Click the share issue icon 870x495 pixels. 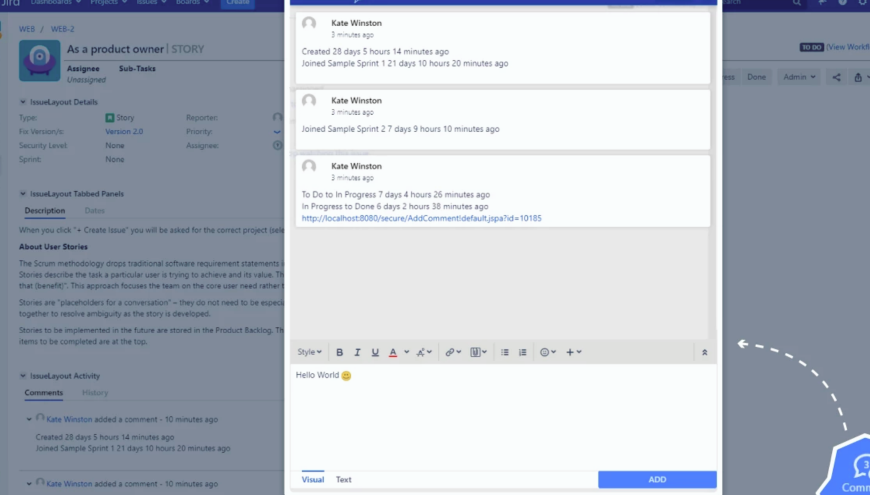[836, 77]
